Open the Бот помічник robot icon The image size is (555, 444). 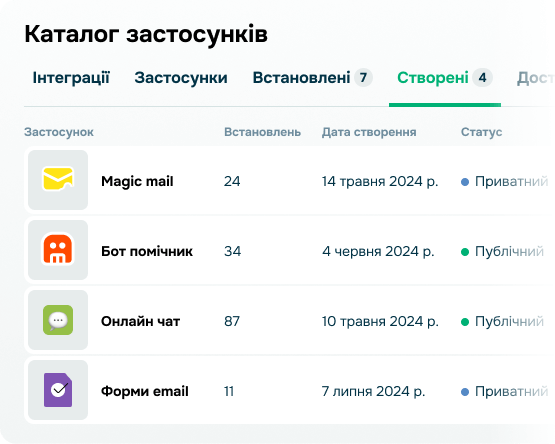[x=58, y=250]
